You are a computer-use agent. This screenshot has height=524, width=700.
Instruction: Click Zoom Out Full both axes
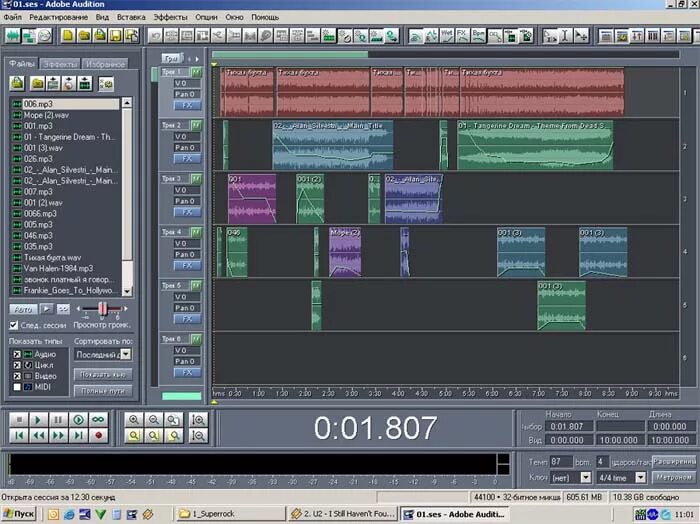click(x=173, y=420)
